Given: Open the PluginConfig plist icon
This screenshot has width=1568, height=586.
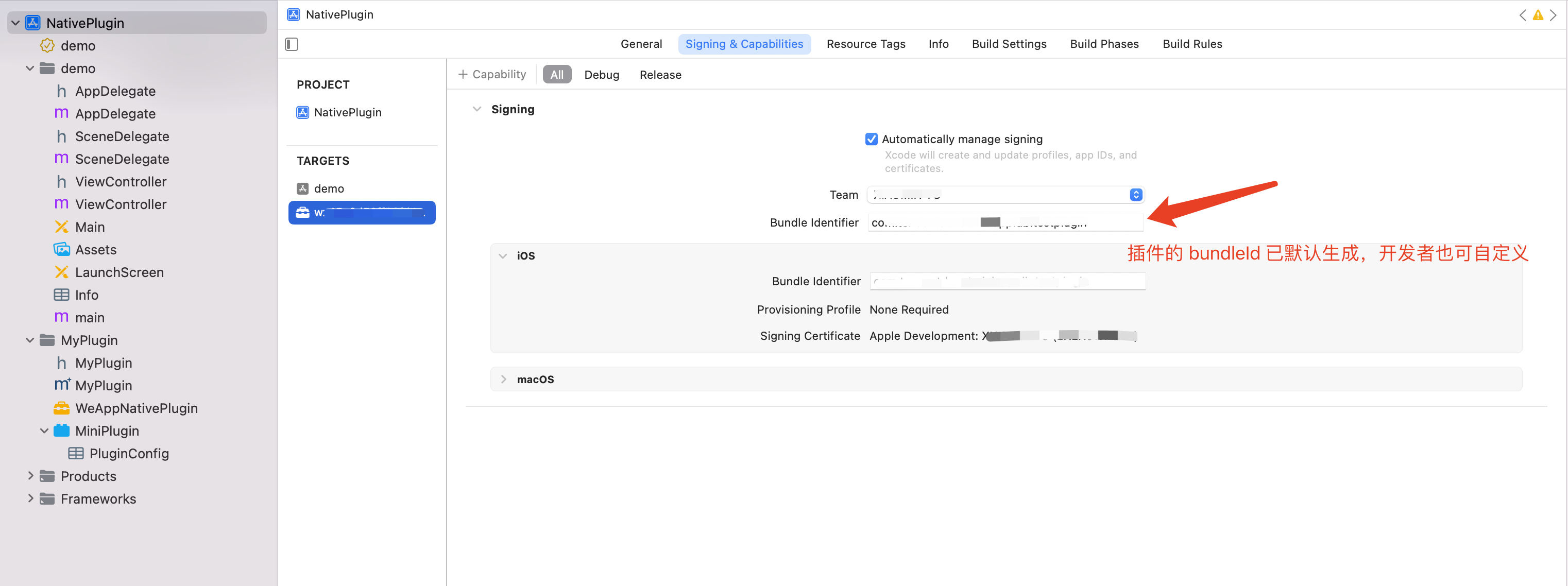Looking at the screenshot, I should coord(76,453).
